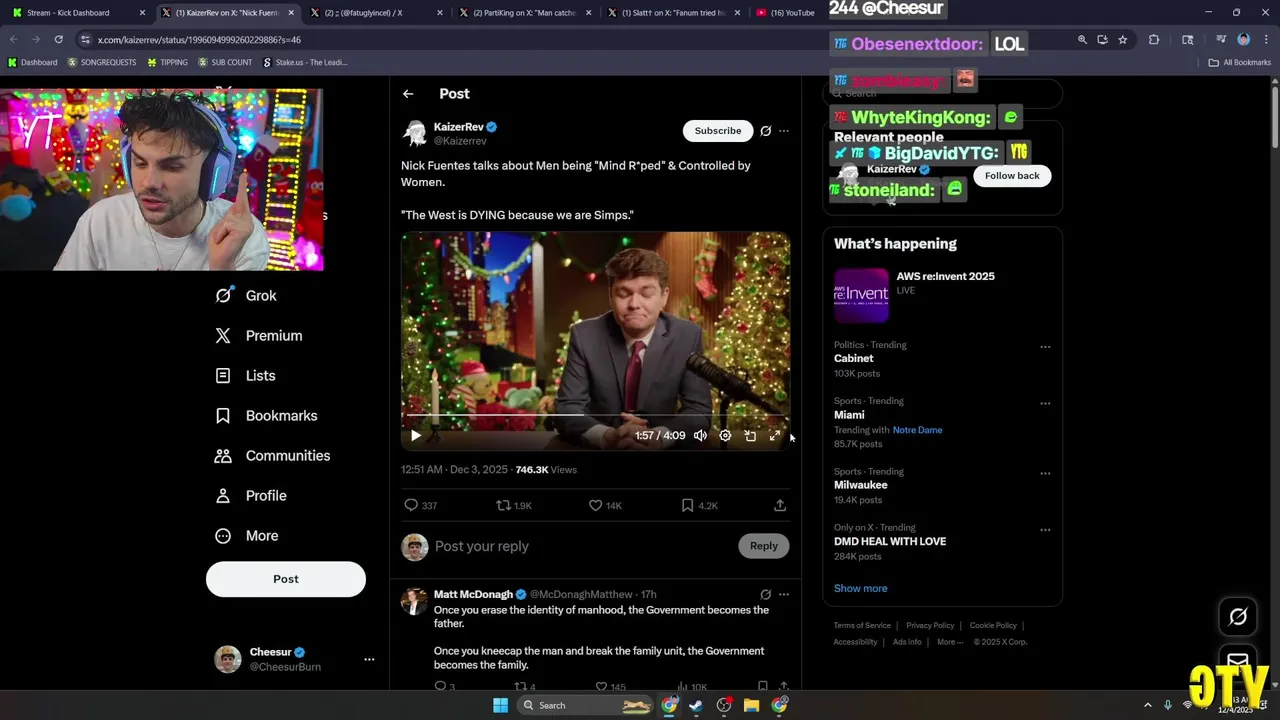The width and height of the screenshot is (1280, 720).
Task: Open Matt McDonagh's profile name
Action: pyautogui.click(x=473, y=595)
